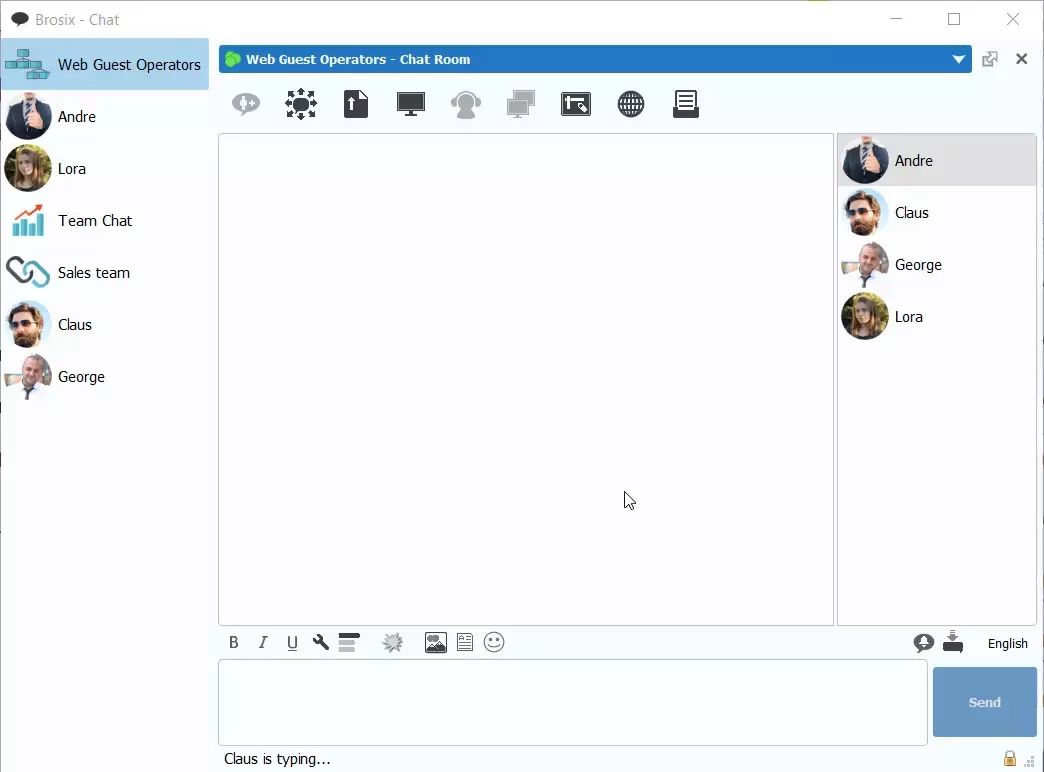Open Andre chat in left sidebar
The width and height of the screenshot is (1044, 772).
(x=105, y=117)
